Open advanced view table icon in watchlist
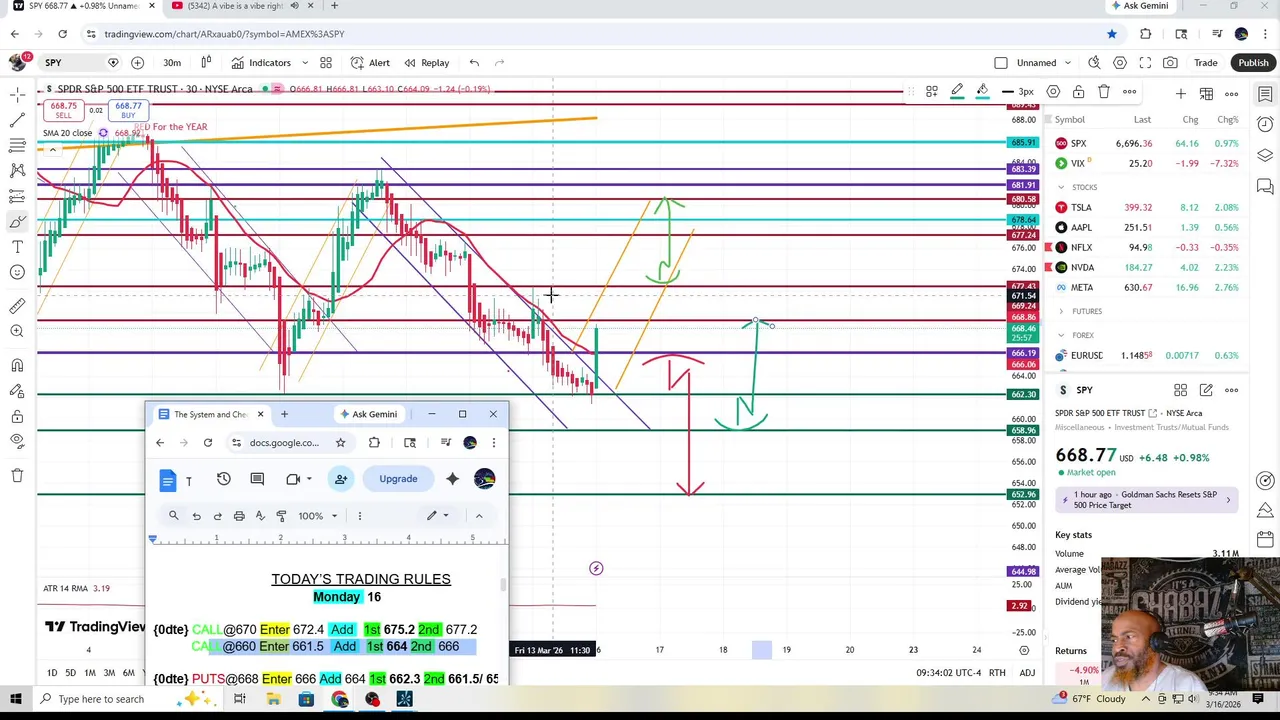 click(1206, 94)
